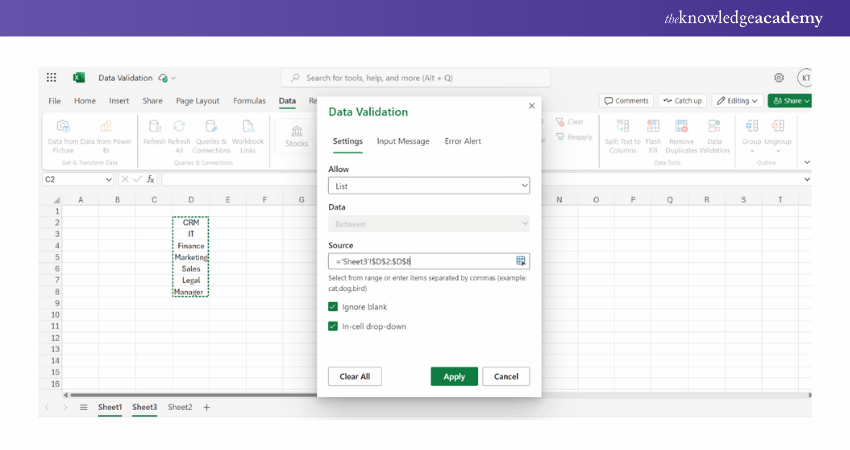Viewport: 850px width, 450px height.
Task: Expand the Name Box dropdown arrow
Action: pos(109,179)
